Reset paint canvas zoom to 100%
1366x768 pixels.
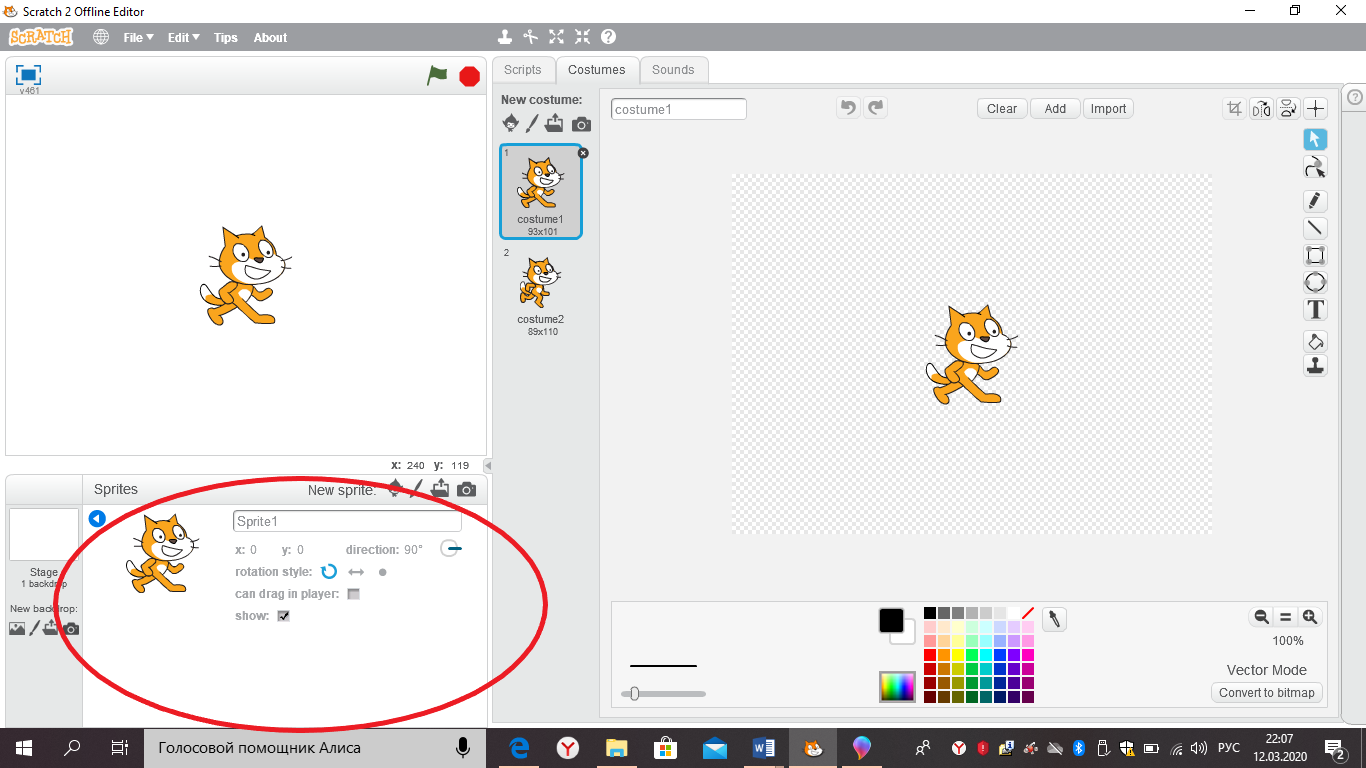pos(1286,617)
